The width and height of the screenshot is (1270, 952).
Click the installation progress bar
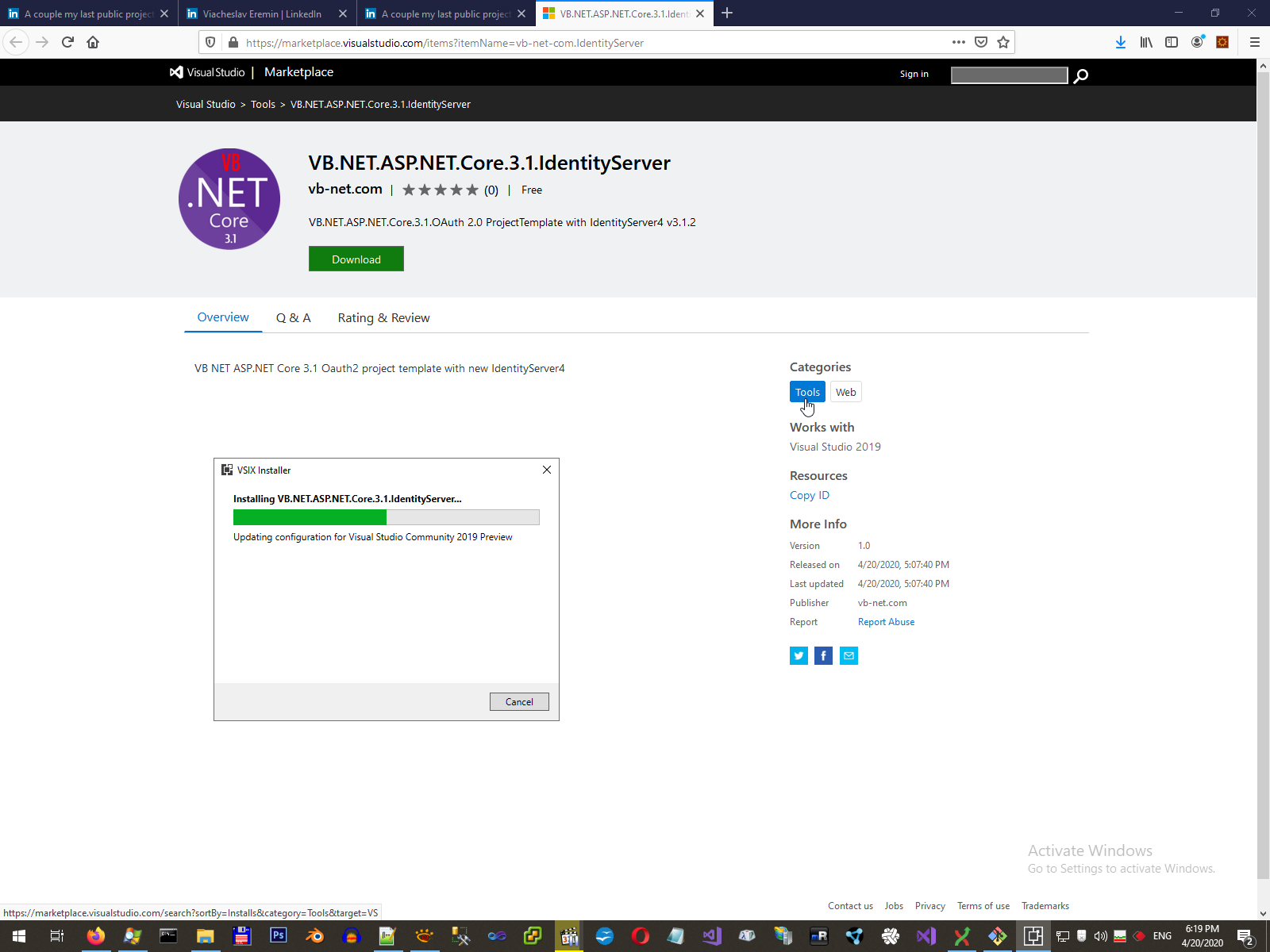387,517
